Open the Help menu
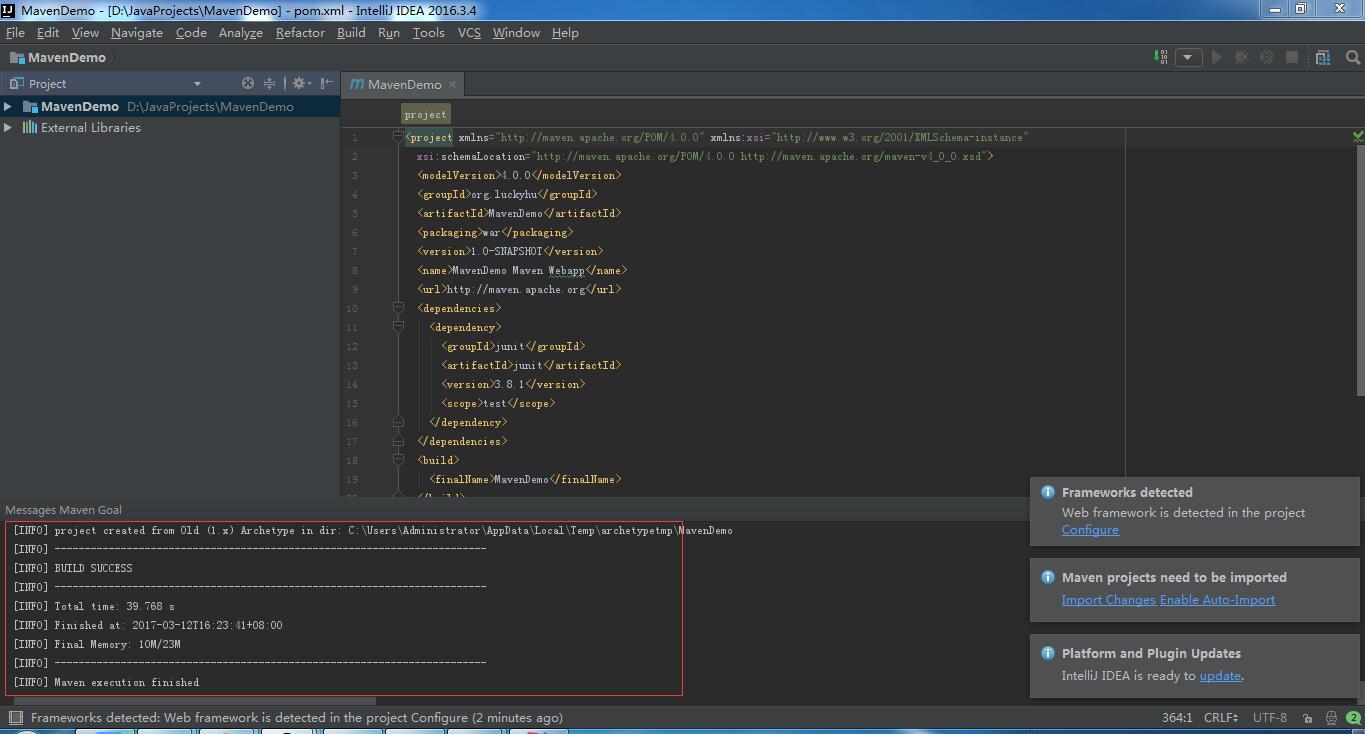 565,32
